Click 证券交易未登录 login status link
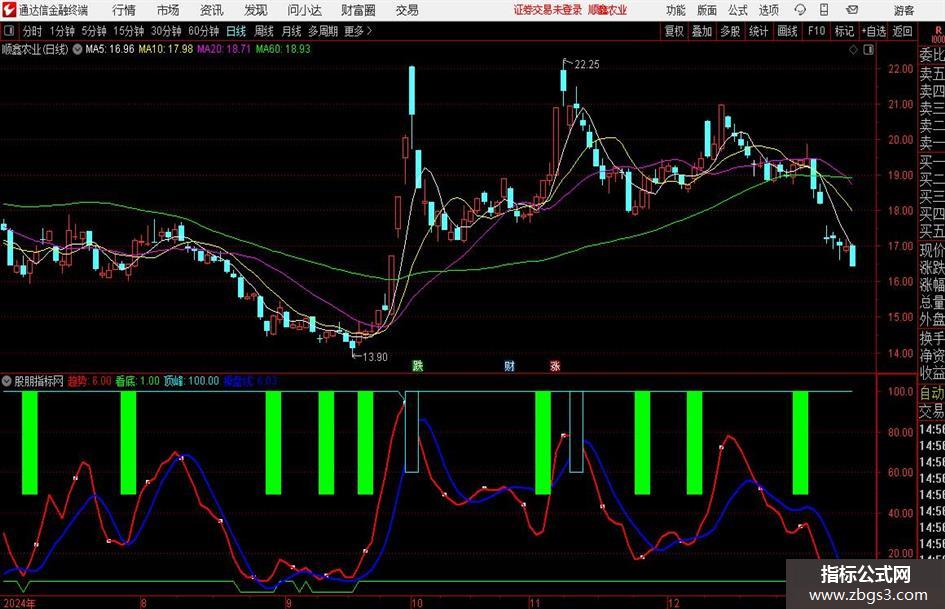The height and width of the screenshot is (609, 945). pyautogui.click(x=548, y=10)
